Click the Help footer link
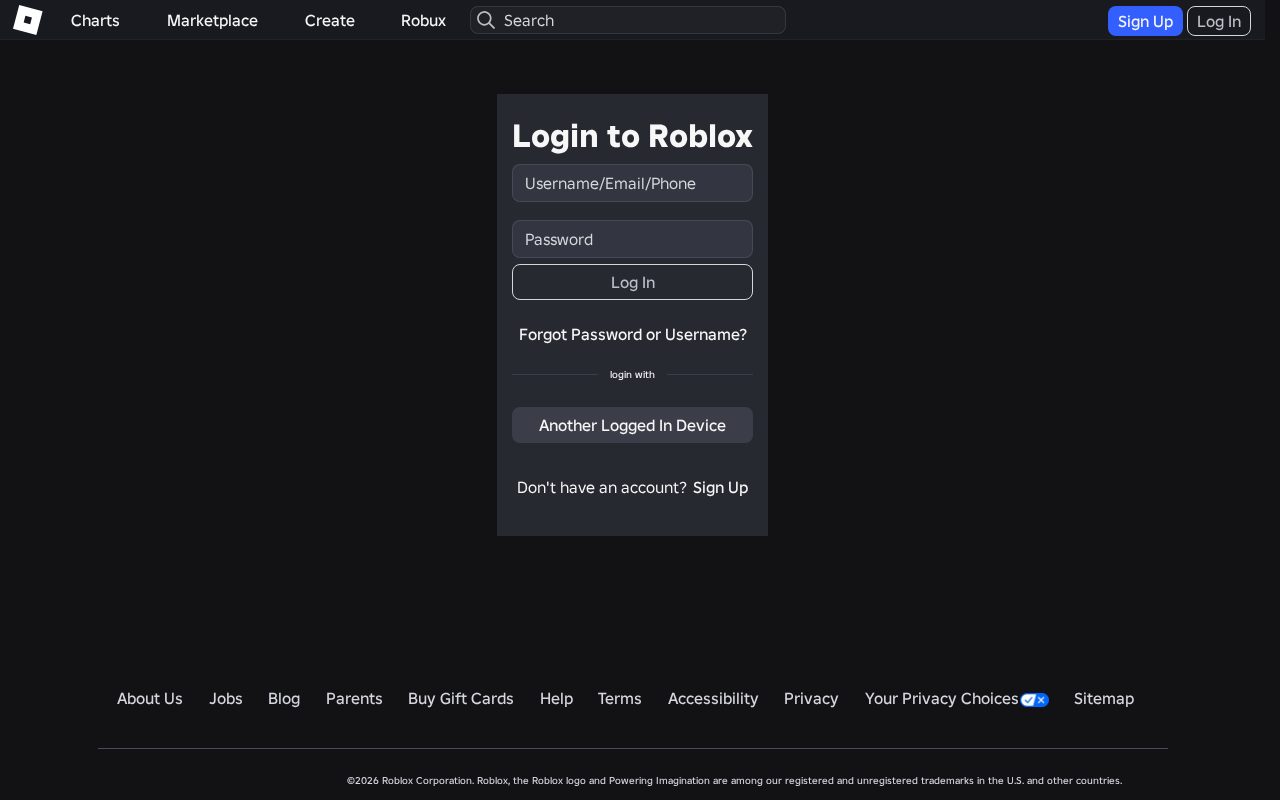This screenshot has width=1280, height=800. [556, 698]
